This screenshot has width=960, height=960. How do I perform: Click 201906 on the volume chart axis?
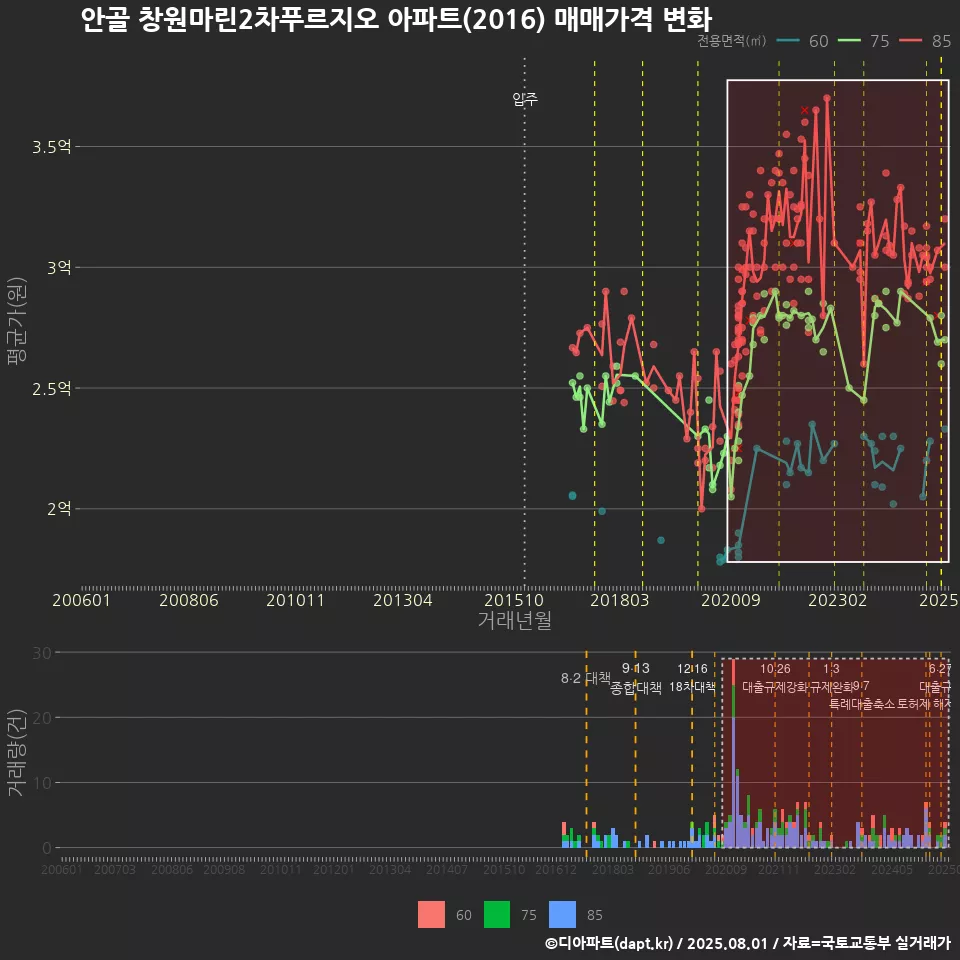tap(669, 869)
